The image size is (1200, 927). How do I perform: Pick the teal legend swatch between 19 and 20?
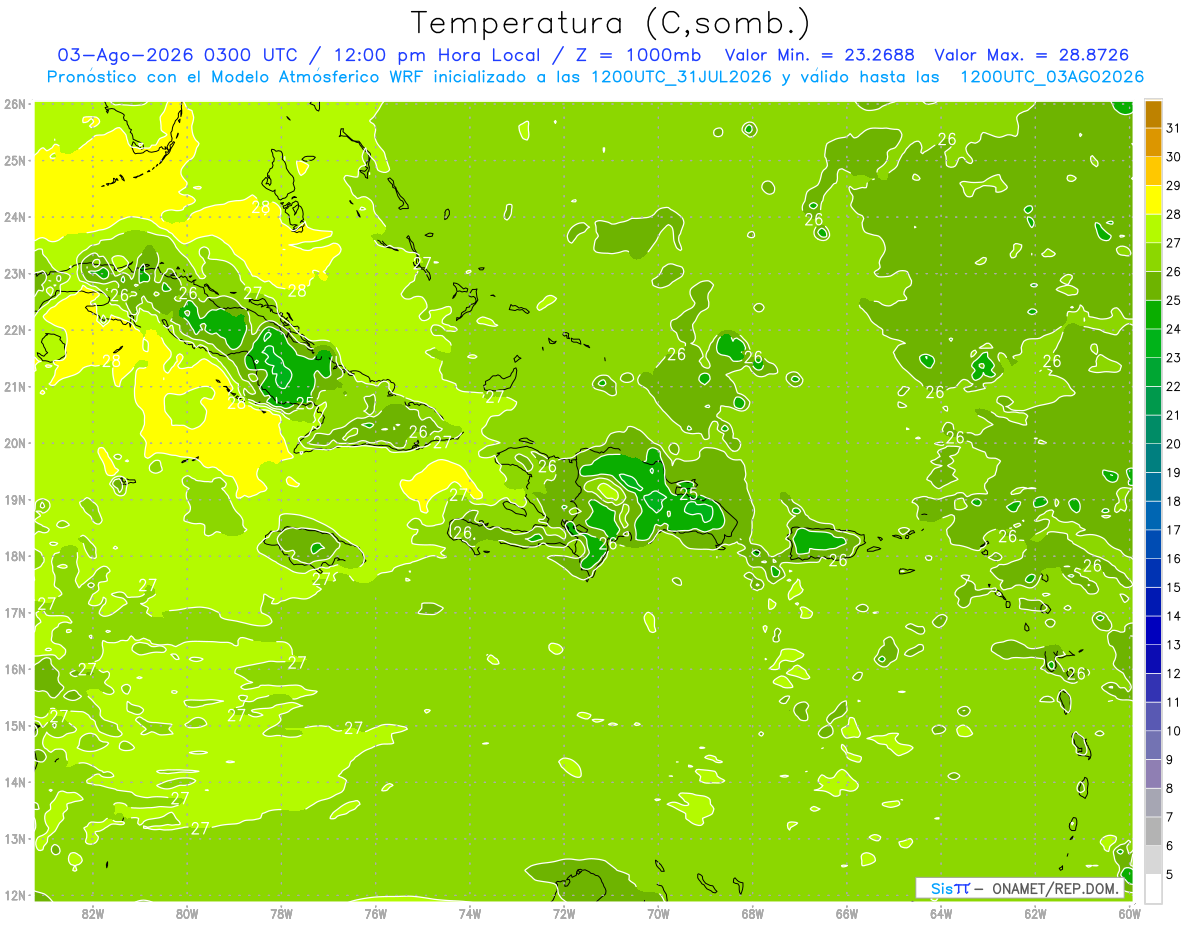[x=1153, y=458]
